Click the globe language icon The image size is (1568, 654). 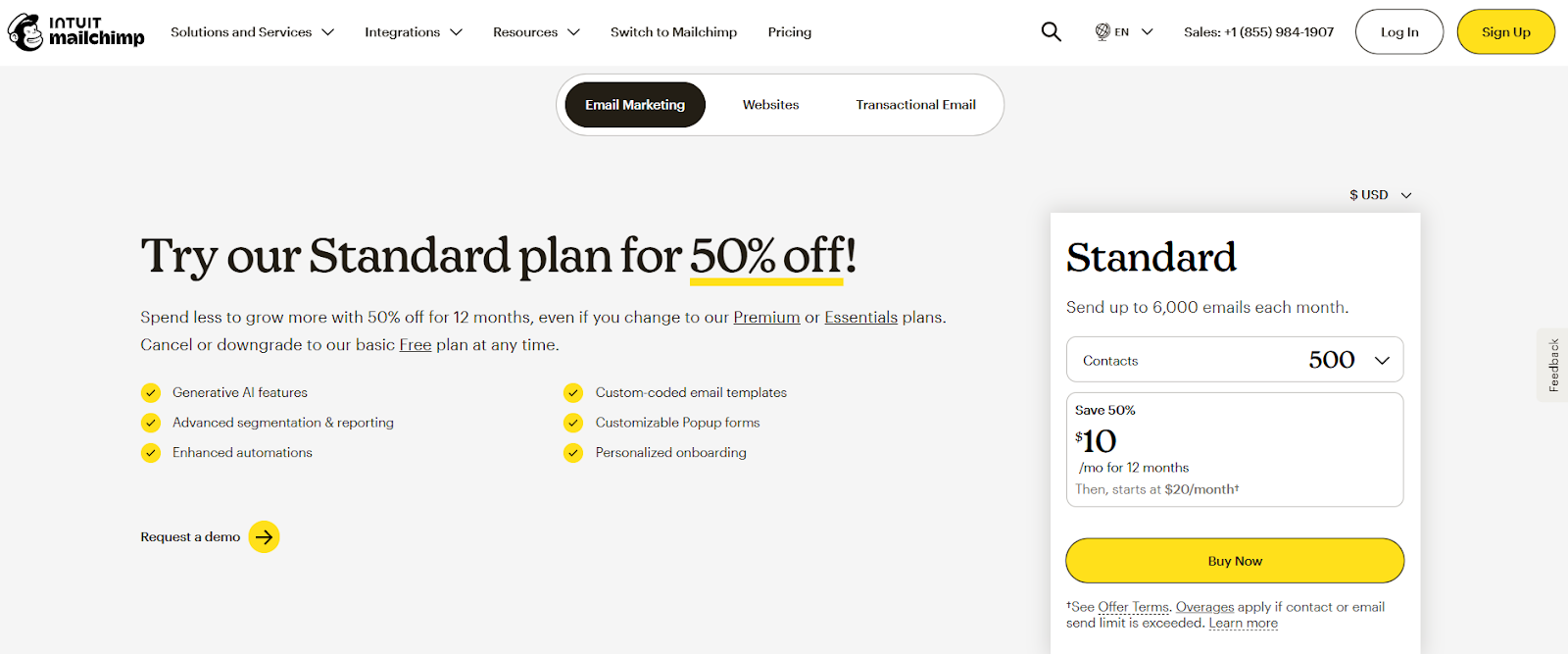(1102, 32)
